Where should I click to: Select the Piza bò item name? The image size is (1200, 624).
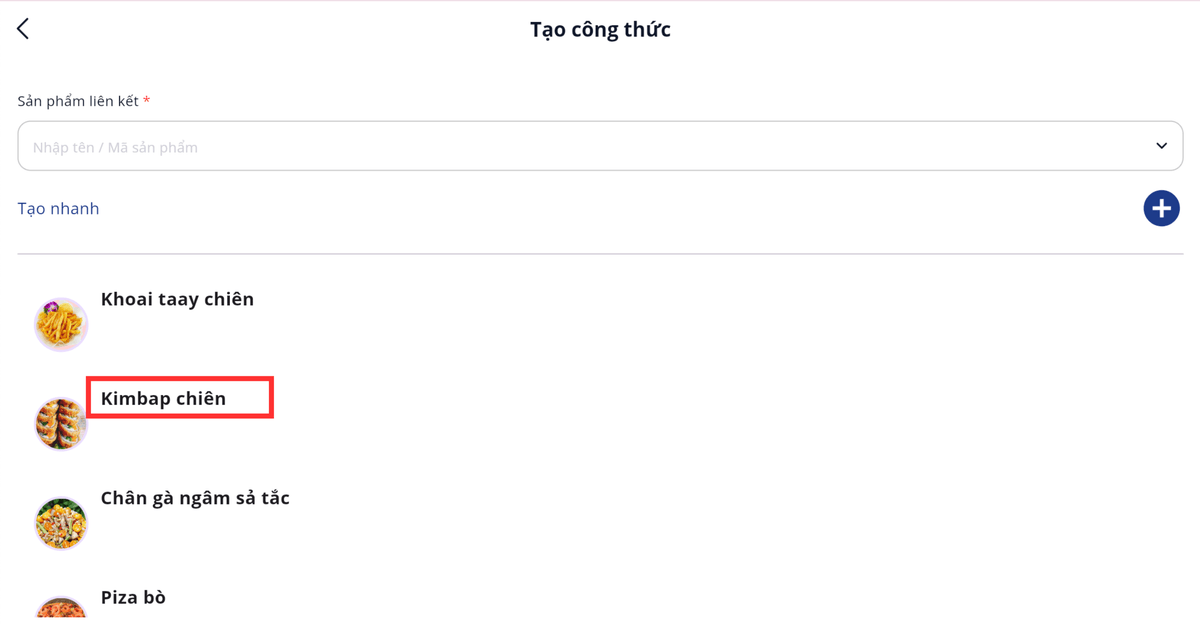133,597
